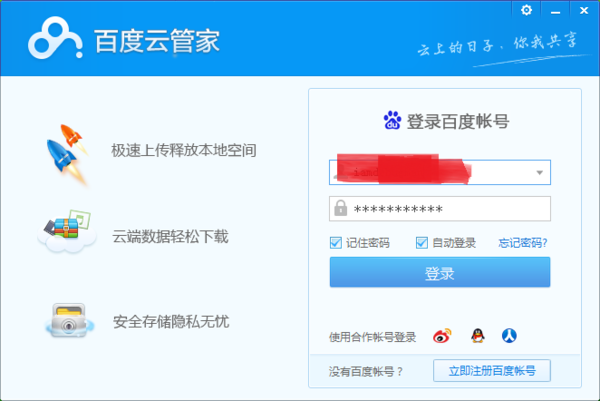Click the Baidu Cloud logo in the header

55,39
